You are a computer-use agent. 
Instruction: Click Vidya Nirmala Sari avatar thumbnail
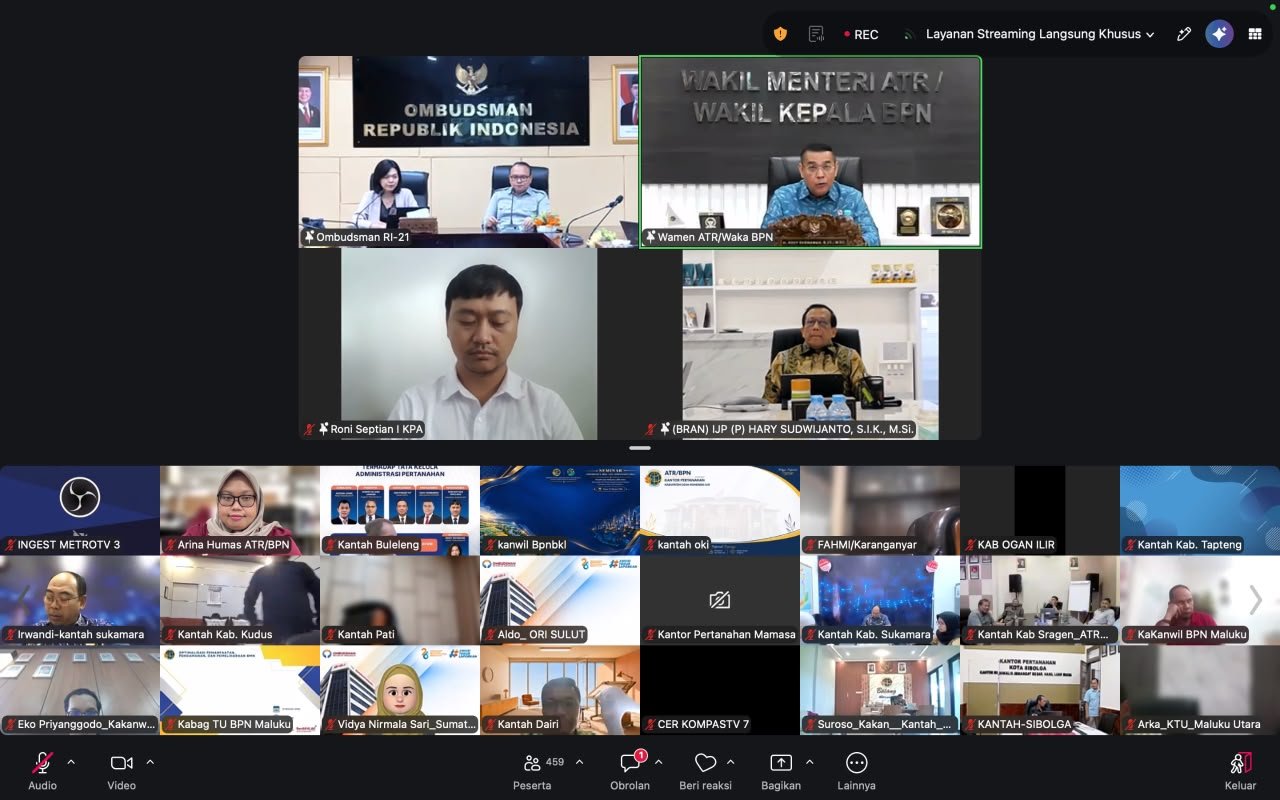click(x=400, y=690)
